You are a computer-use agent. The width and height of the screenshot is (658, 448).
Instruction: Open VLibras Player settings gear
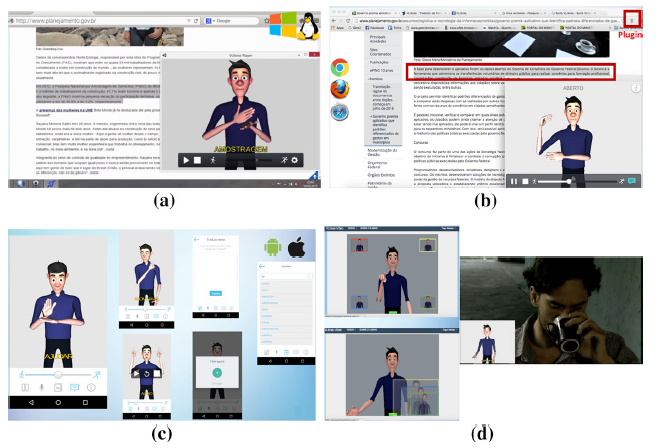(x=294, y=160)
